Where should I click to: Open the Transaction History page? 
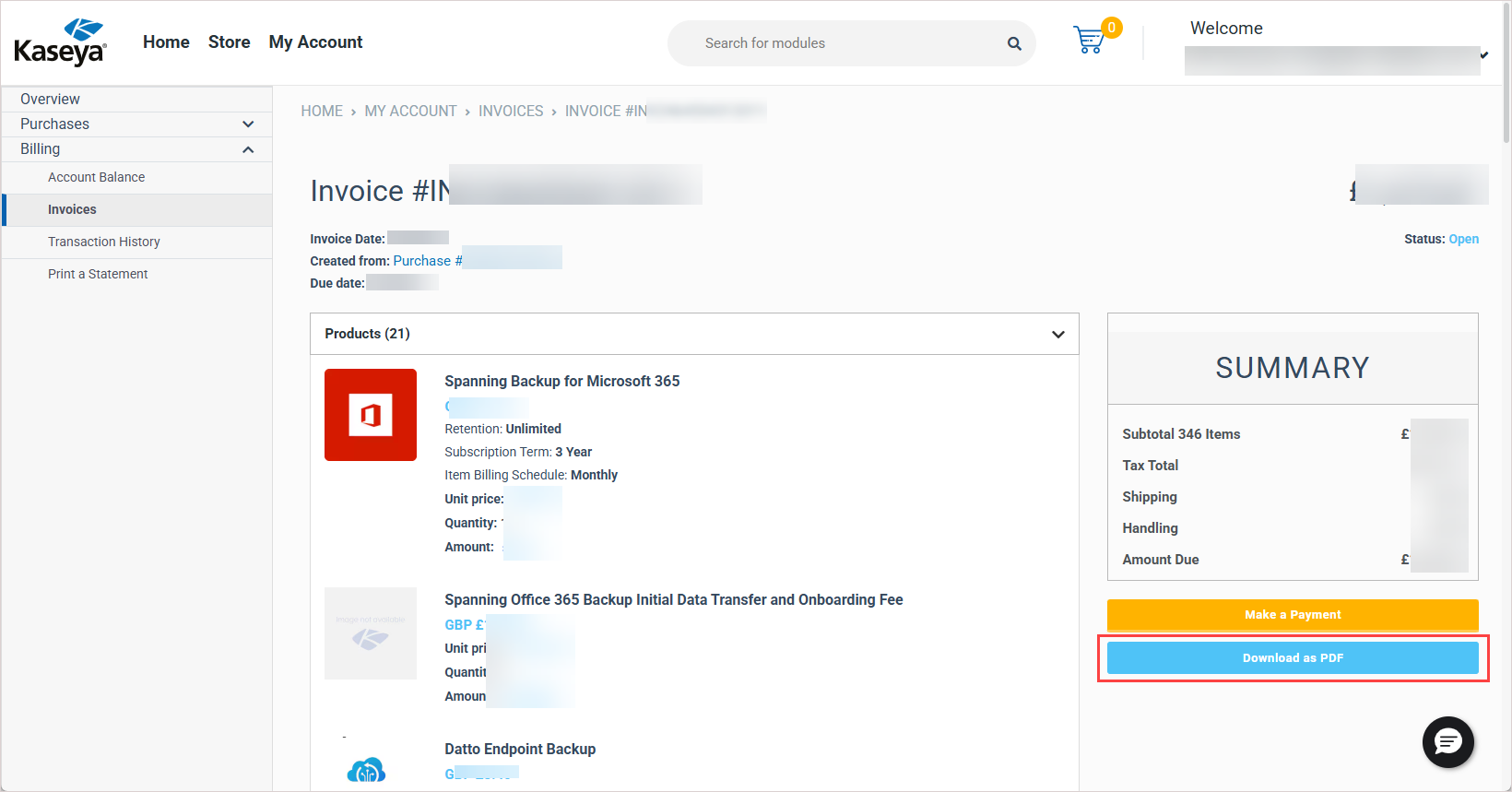(104, 242)
